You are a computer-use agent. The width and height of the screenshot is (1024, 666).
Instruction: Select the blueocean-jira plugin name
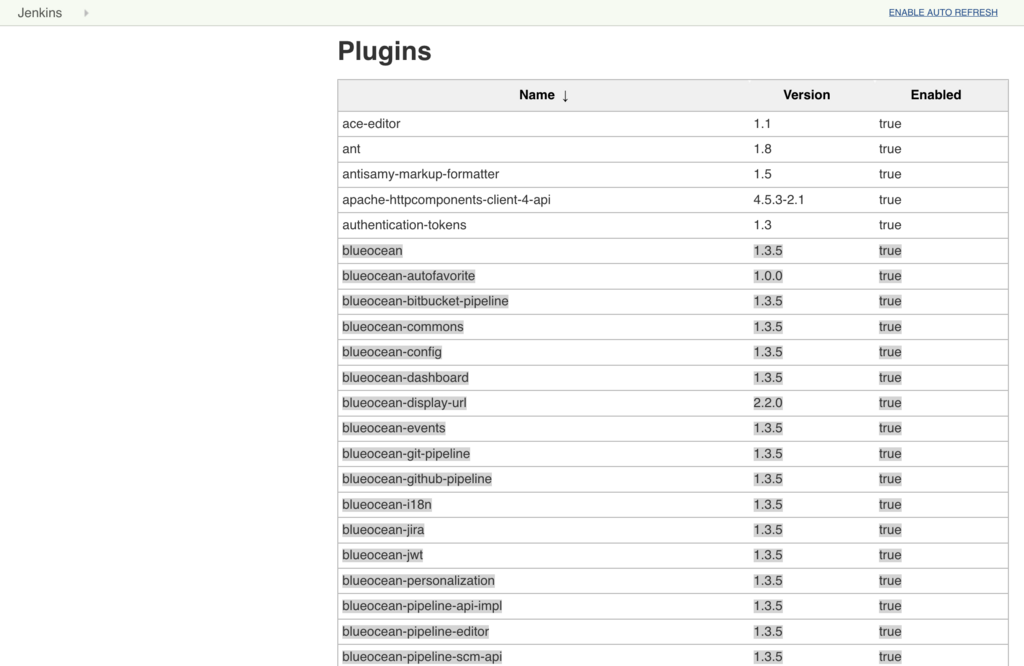pos(383,530)
